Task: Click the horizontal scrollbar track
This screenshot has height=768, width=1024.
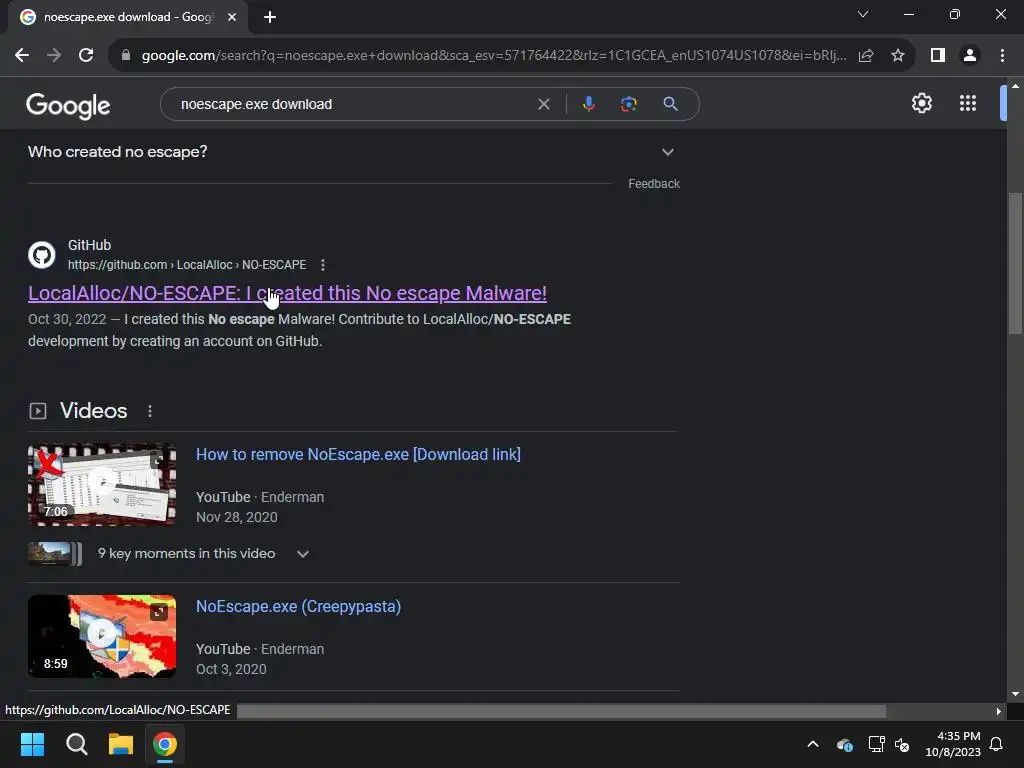Action: click(x=562, y=711)
